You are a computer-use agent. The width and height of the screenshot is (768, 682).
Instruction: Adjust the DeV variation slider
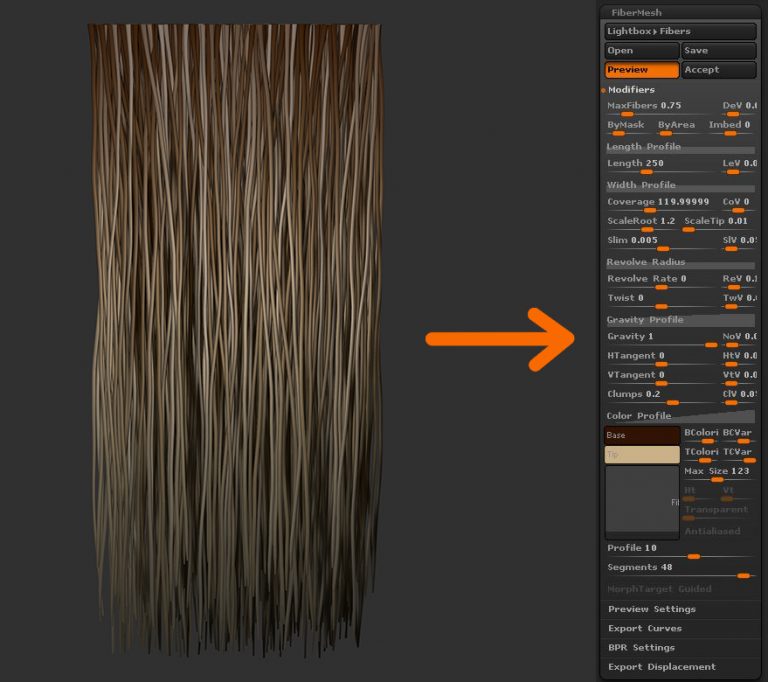(739, 108)
